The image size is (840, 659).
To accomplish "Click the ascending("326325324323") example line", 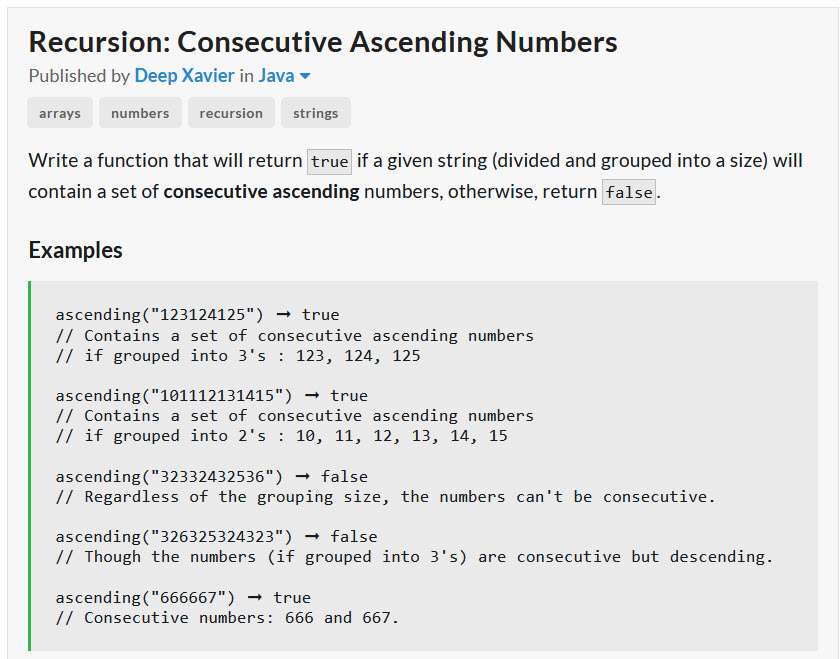I will tap(216, 536).
